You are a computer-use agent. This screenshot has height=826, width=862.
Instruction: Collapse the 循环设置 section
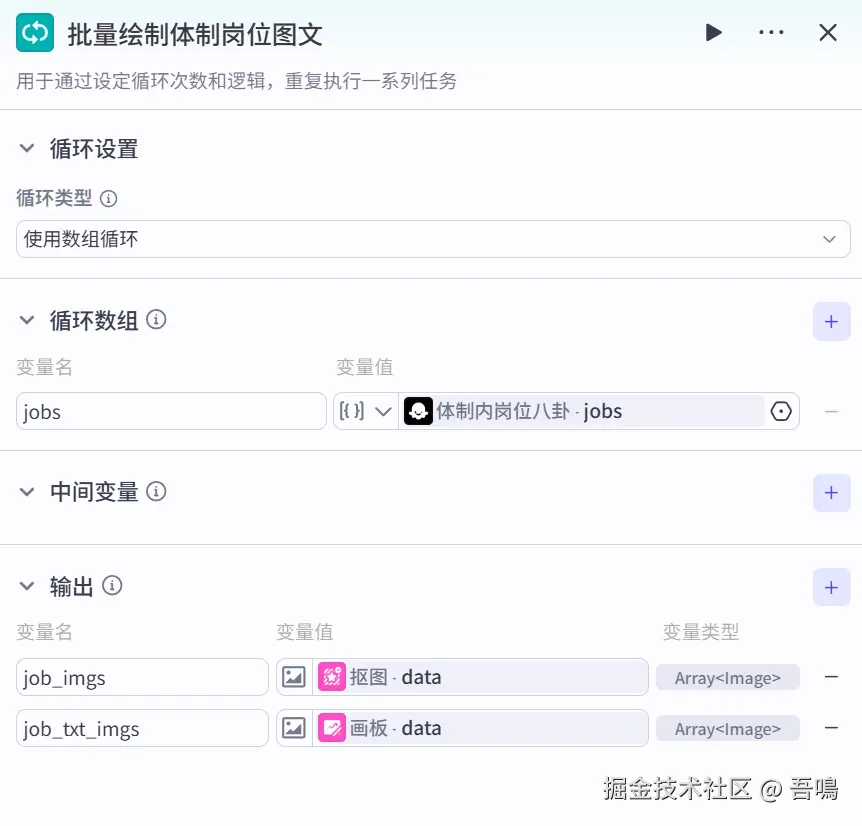[27, 149]
